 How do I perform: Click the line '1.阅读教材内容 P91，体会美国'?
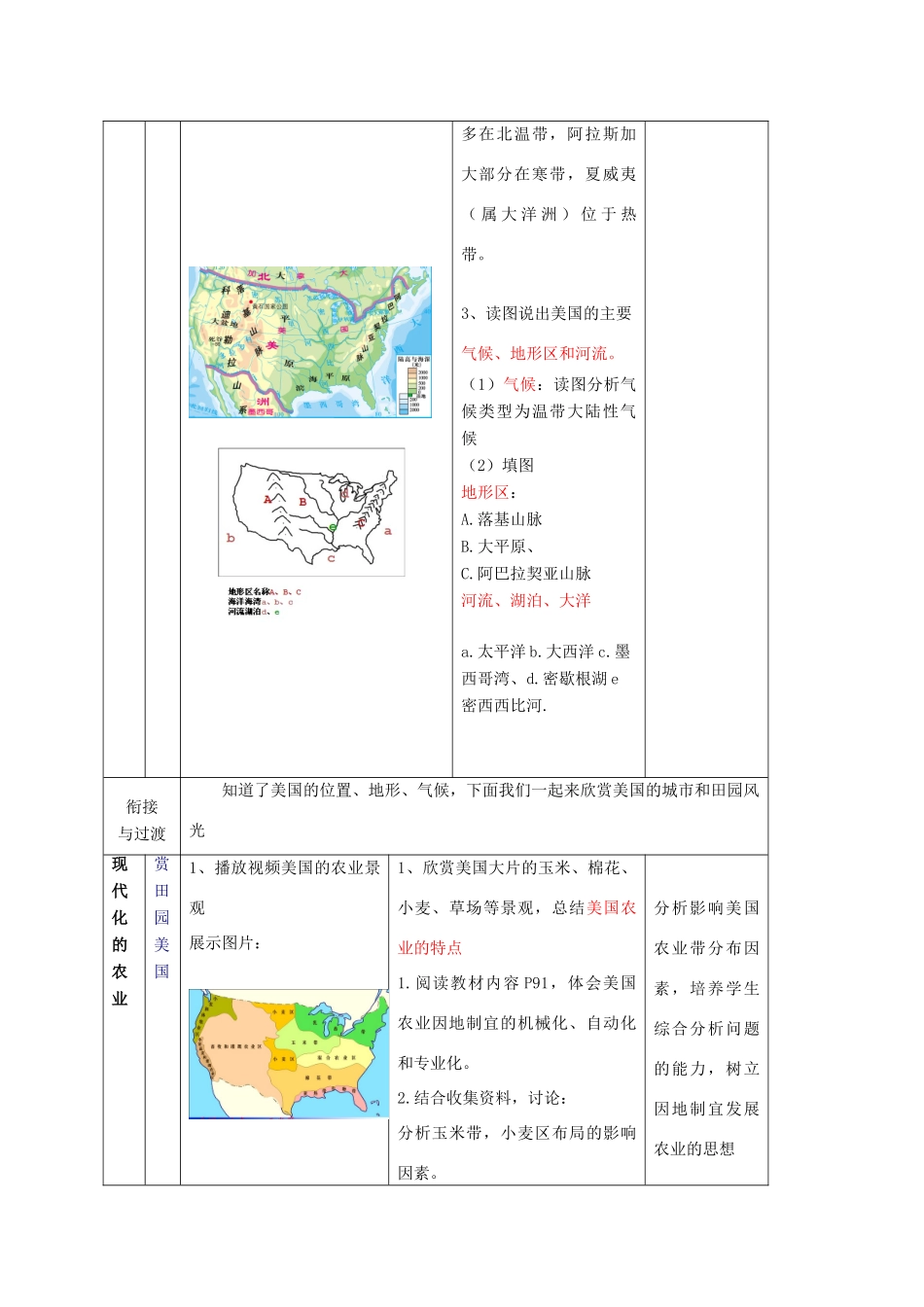pyautogui.click(x=517, y=984)
